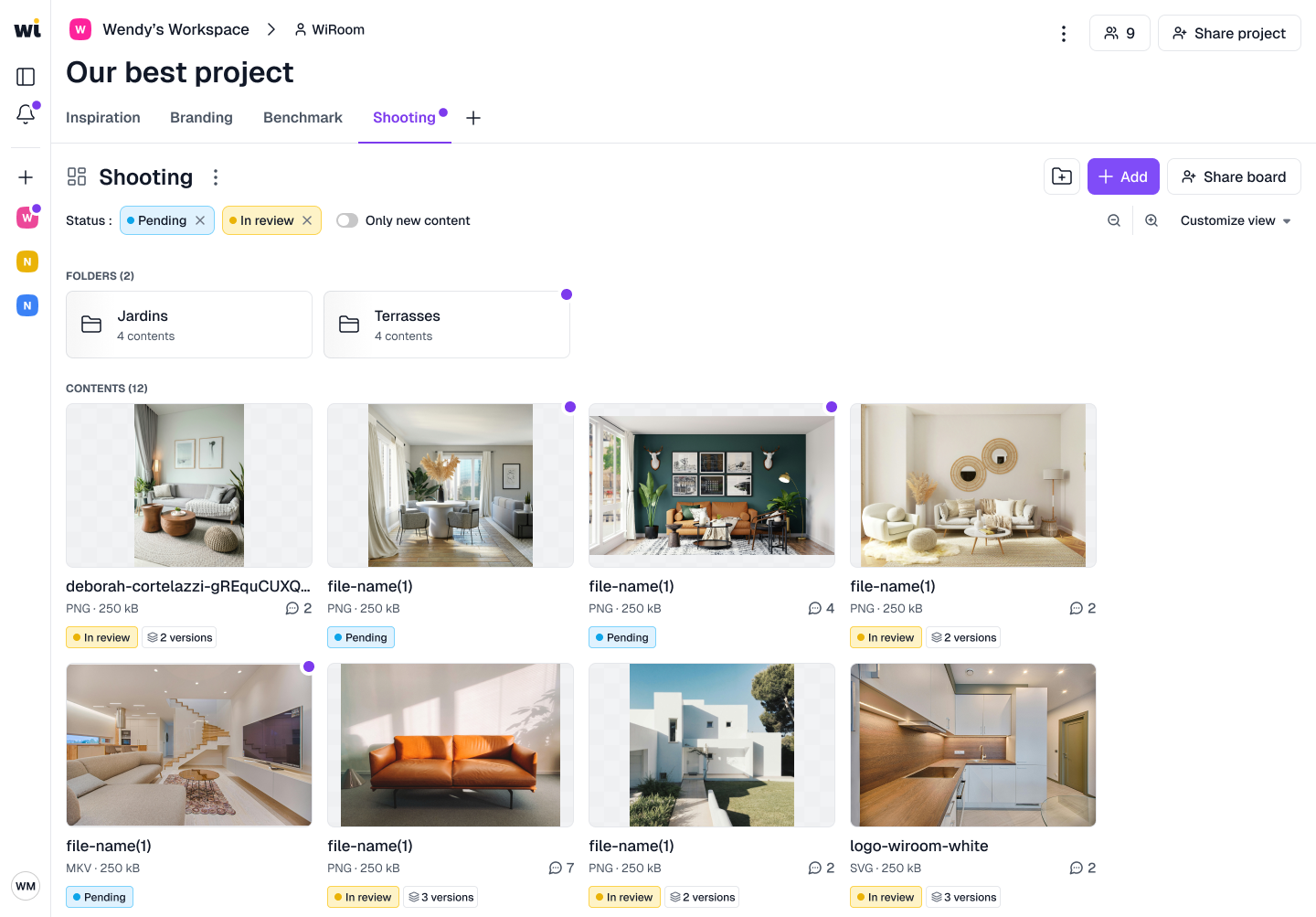Remove the In review status filter

[307, 220]
